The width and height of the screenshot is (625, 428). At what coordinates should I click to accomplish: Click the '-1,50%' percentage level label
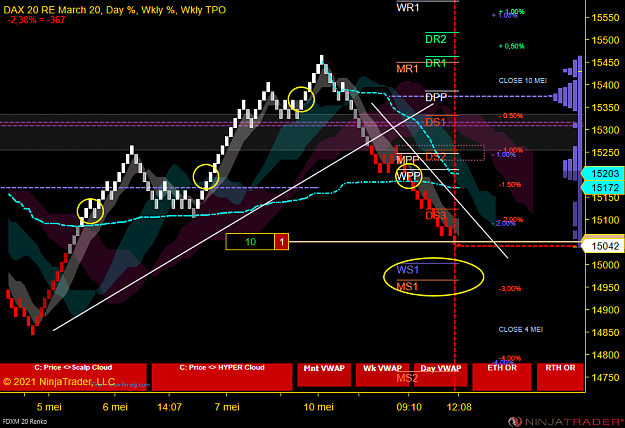(510, 185)
